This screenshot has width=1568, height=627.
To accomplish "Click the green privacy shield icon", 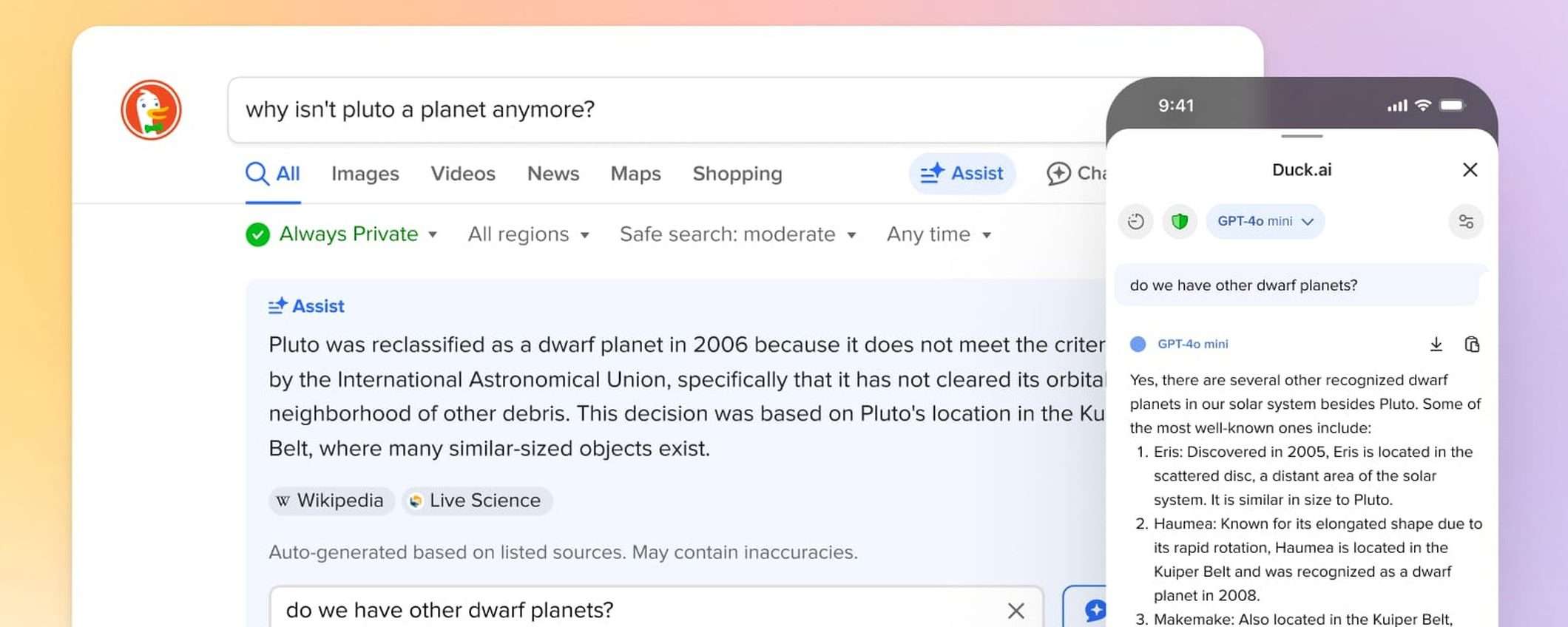I will click(x=1180, y=221).
